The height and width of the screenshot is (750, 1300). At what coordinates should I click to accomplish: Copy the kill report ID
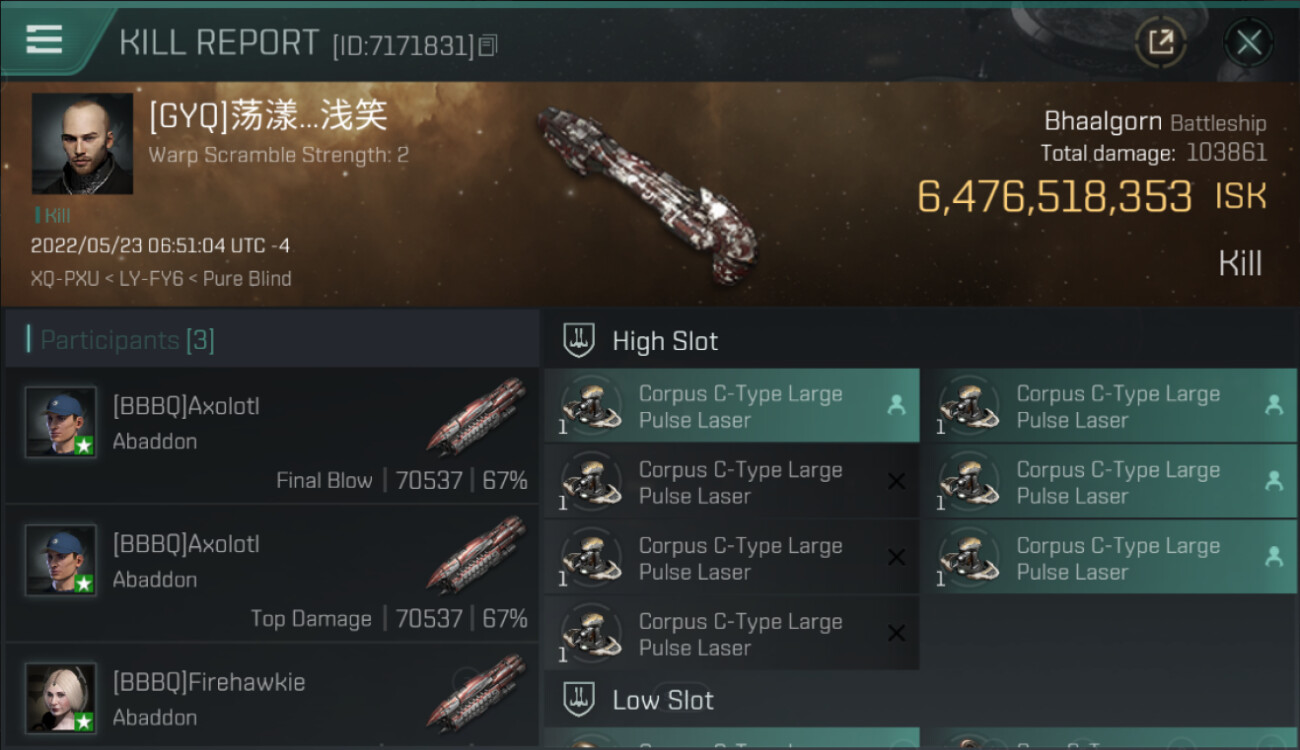(x=488, y=45)
